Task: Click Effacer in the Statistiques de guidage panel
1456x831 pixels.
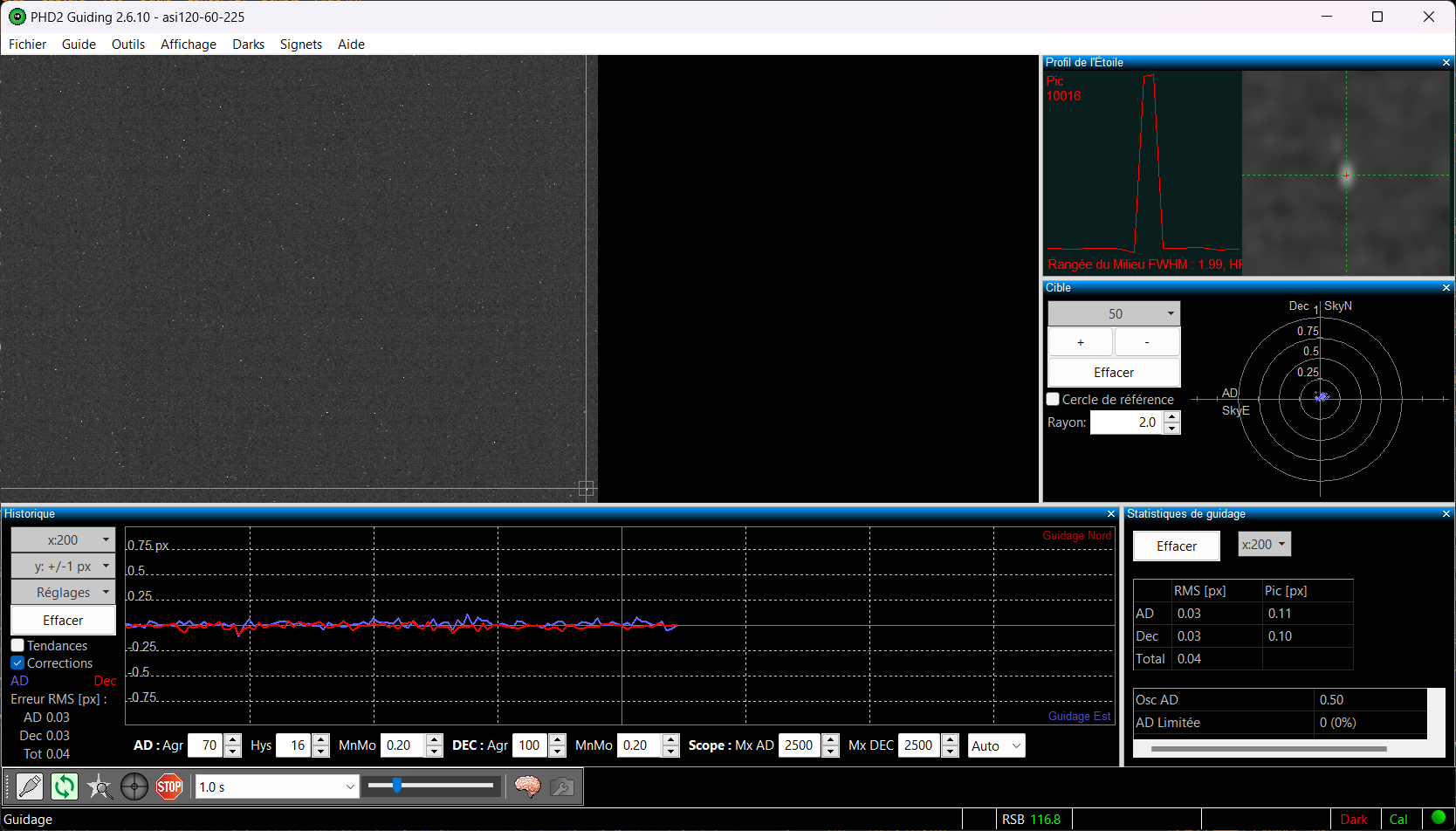Action: [1177, 546]
